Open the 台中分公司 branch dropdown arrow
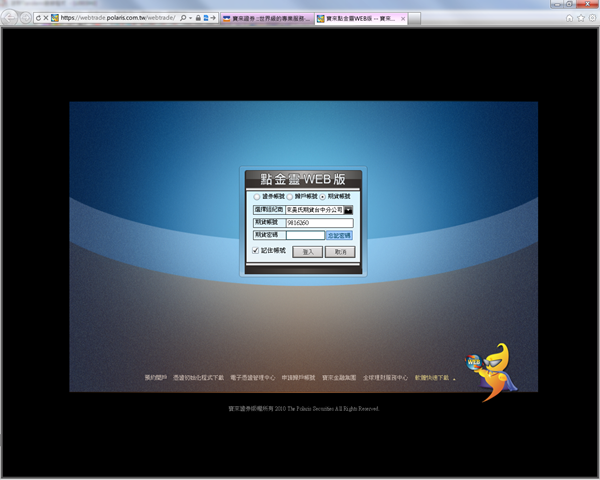The height and width of the screenshot is (480, 600). point(348,210)
